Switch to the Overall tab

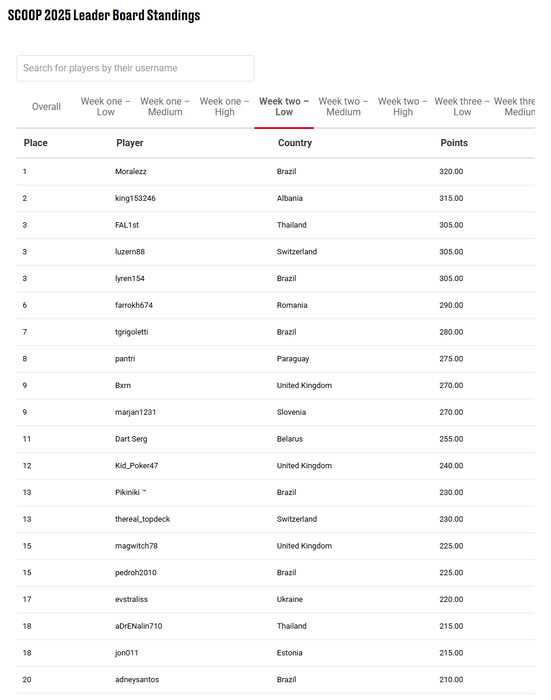point(46,107)
